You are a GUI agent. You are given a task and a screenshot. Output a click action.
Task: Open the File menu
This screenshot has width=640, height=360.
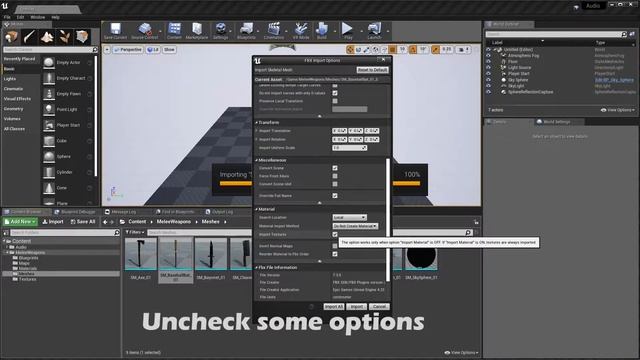pyautogui.click(x=7, y=18)
